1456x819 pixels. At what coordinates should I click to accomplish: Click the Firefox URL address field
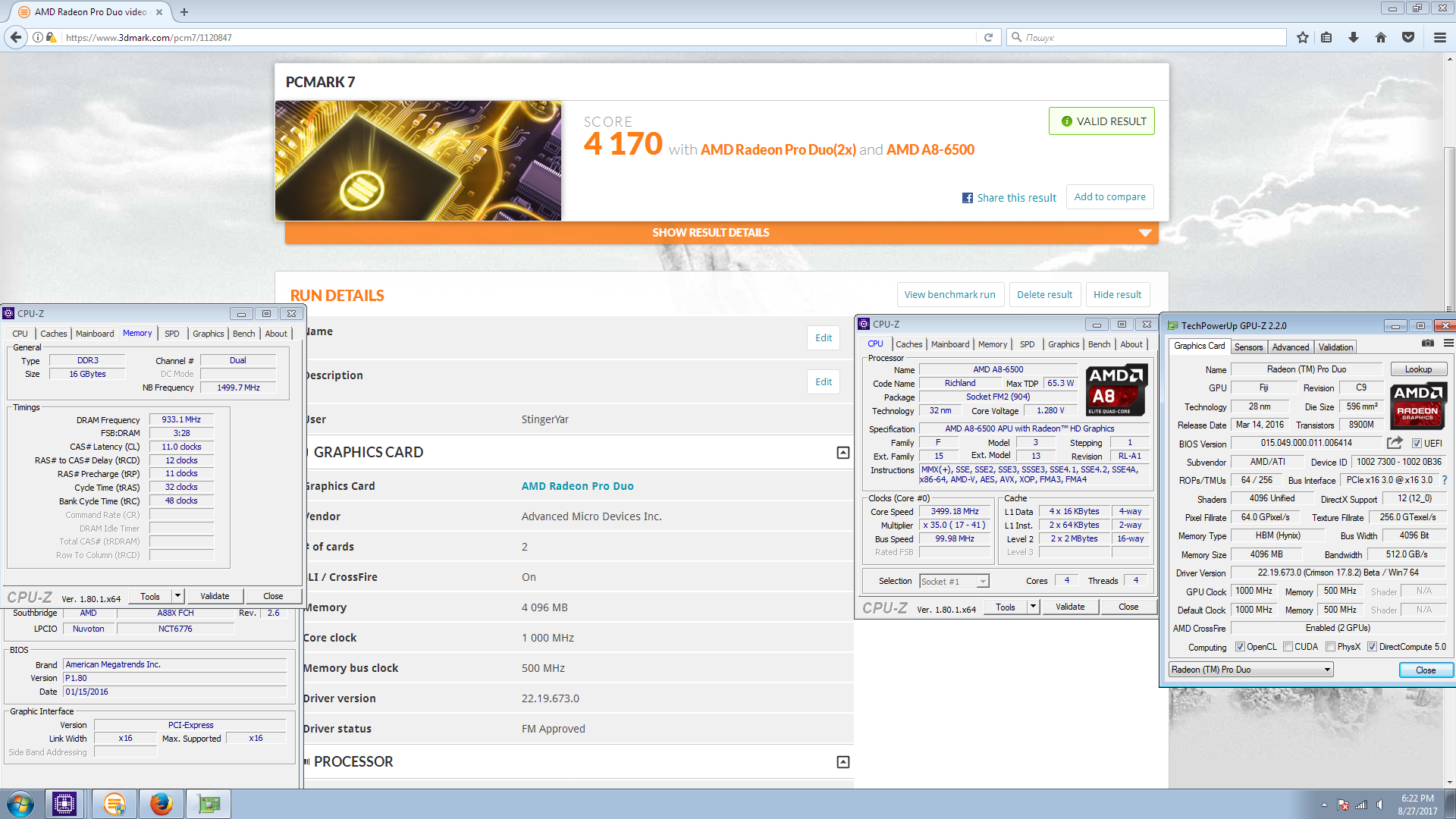click(520, 37)
